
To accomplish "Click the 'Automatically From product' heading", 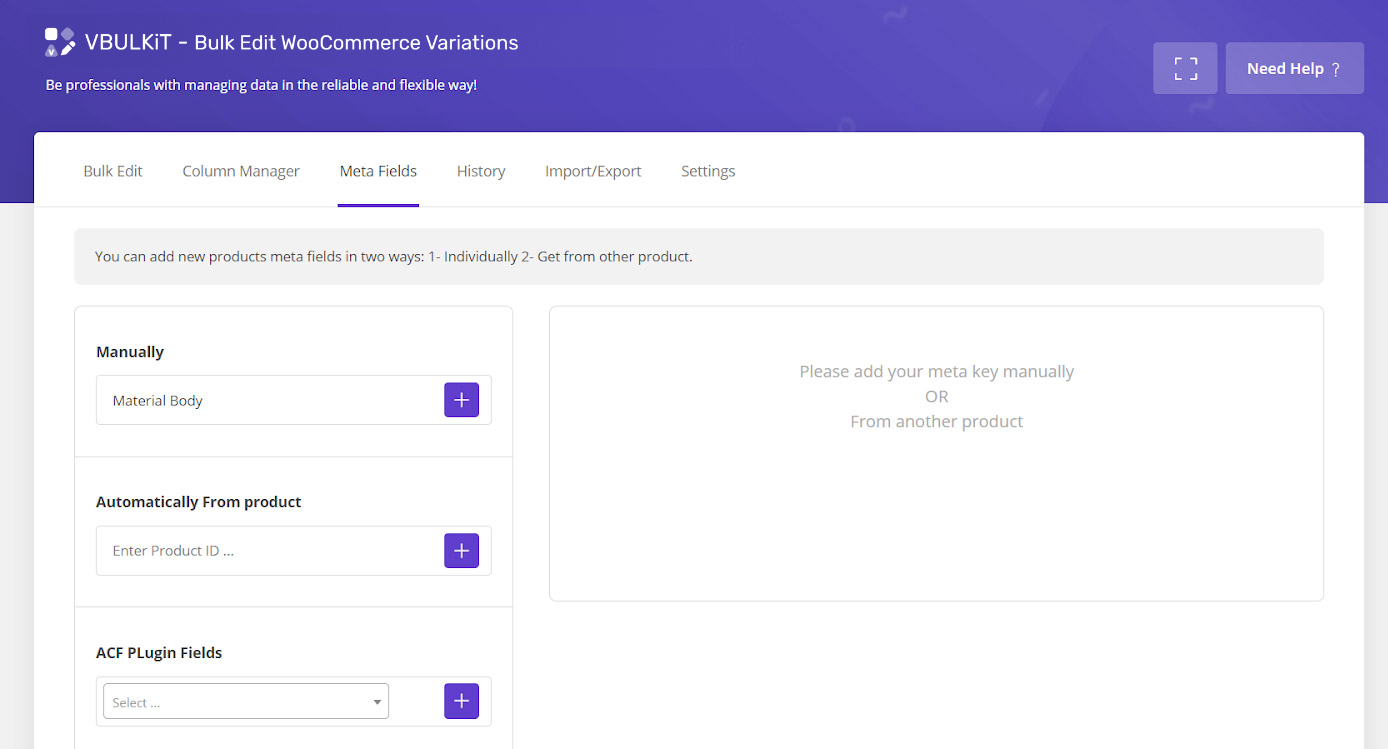I will (x=198, y=502).
